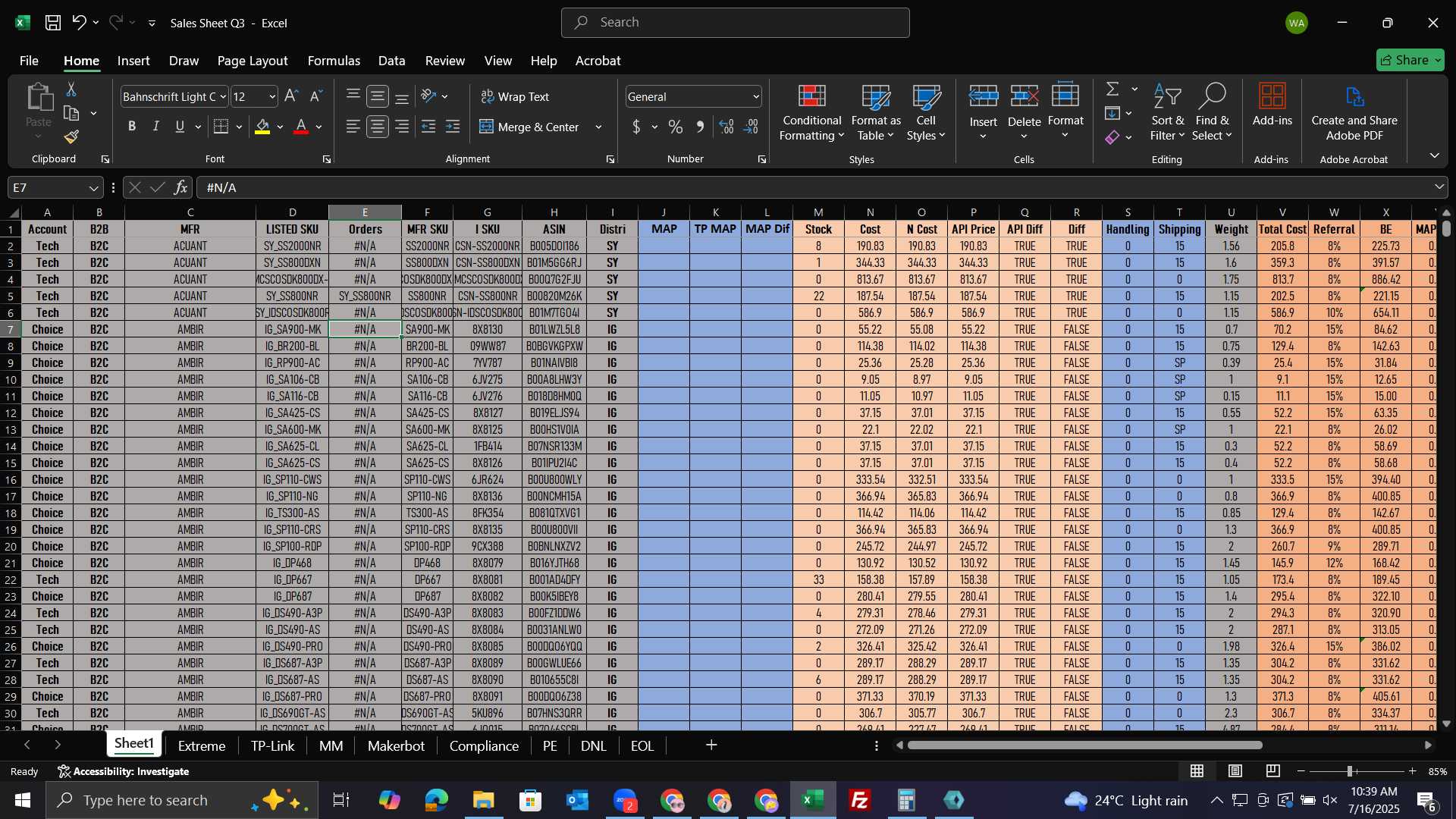Toggle Top Align vertical alignment
Image resolution: width=1456 pixels, height=819 pixels.
[353, 96]
